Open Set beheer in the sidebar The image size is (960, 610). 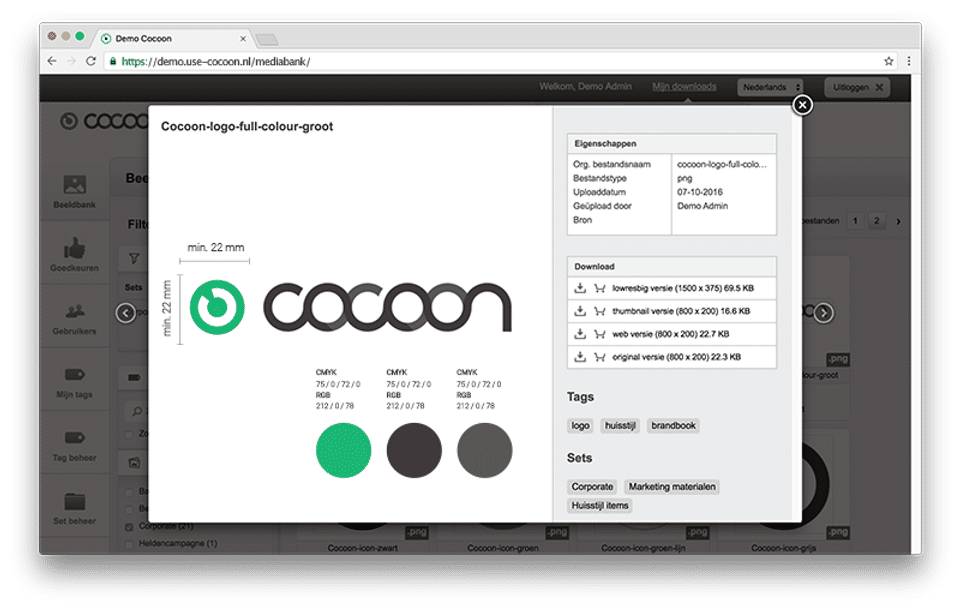(x=74, y=508)
